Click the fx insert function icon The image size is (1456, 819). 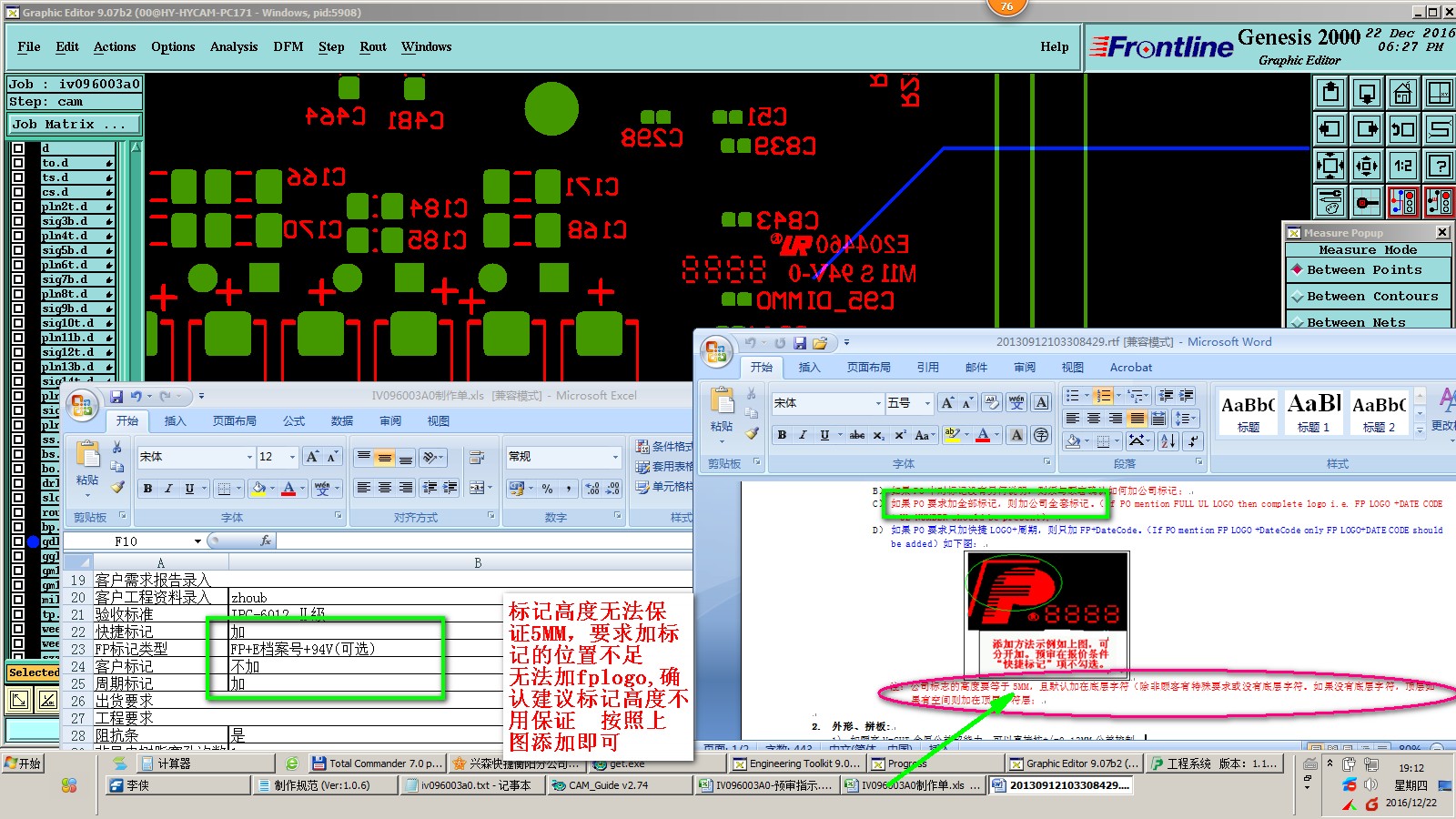coord(266,541)
